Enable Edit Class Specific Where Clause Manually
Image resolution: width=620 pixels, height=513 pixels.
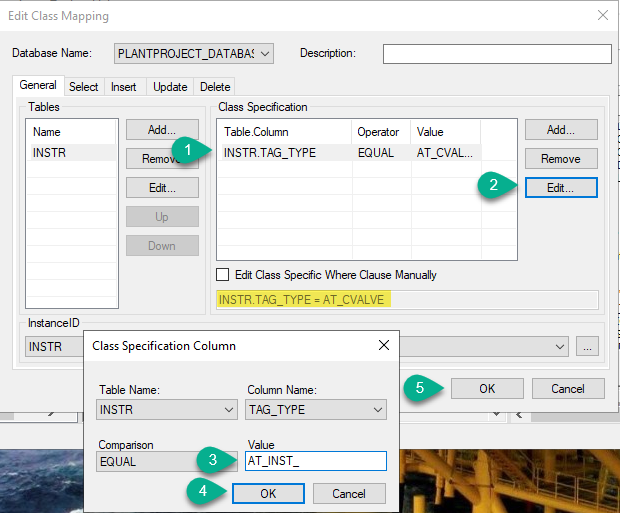(223, 274)
